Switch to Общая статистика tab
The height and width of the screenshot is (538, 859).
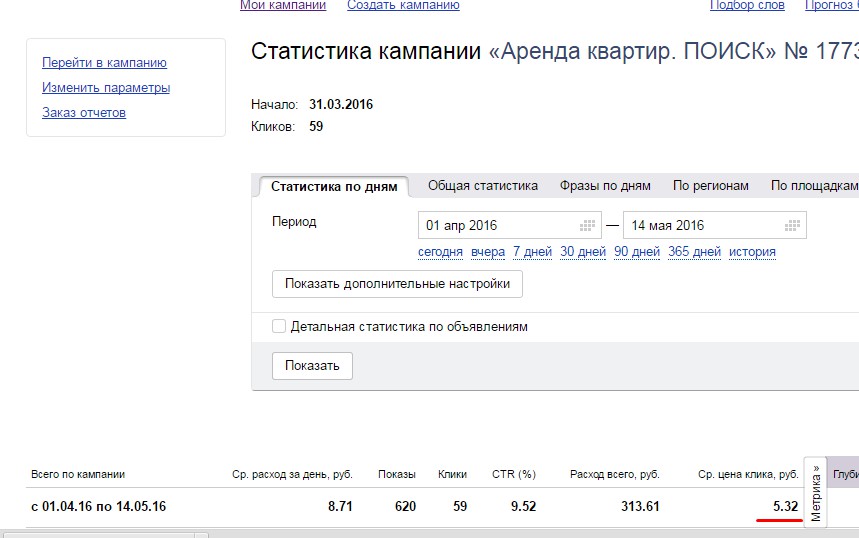[483, 186]
